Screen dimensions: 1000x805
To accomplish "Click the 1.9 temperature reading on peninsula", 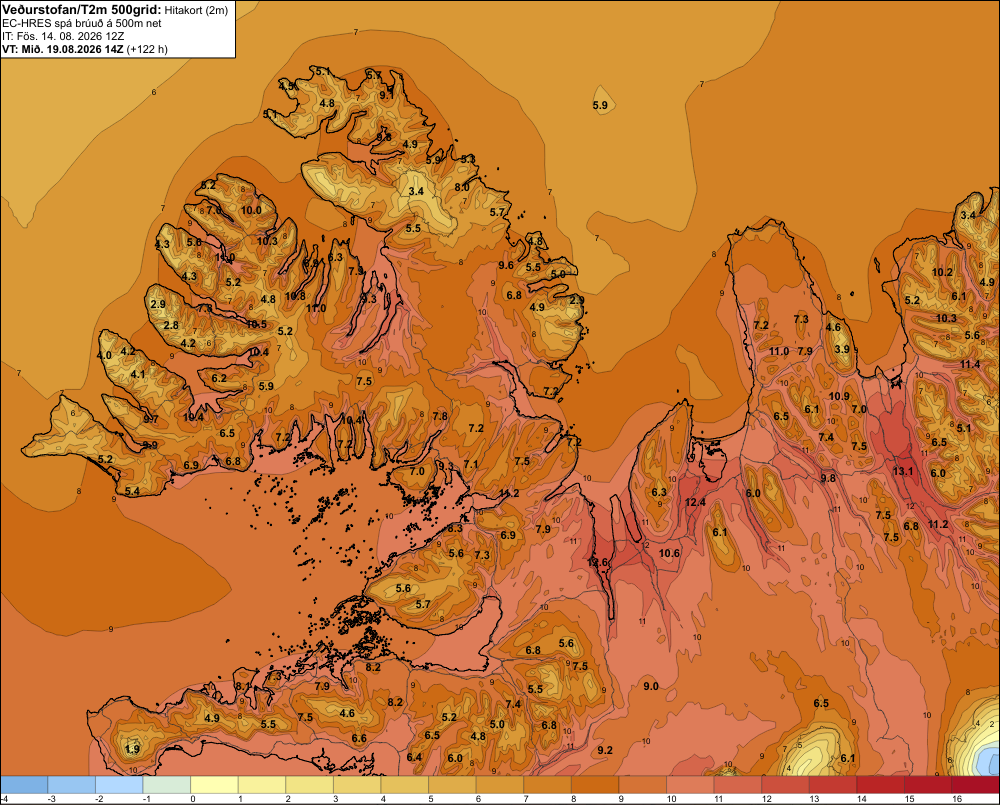I will tap(133, 749).
